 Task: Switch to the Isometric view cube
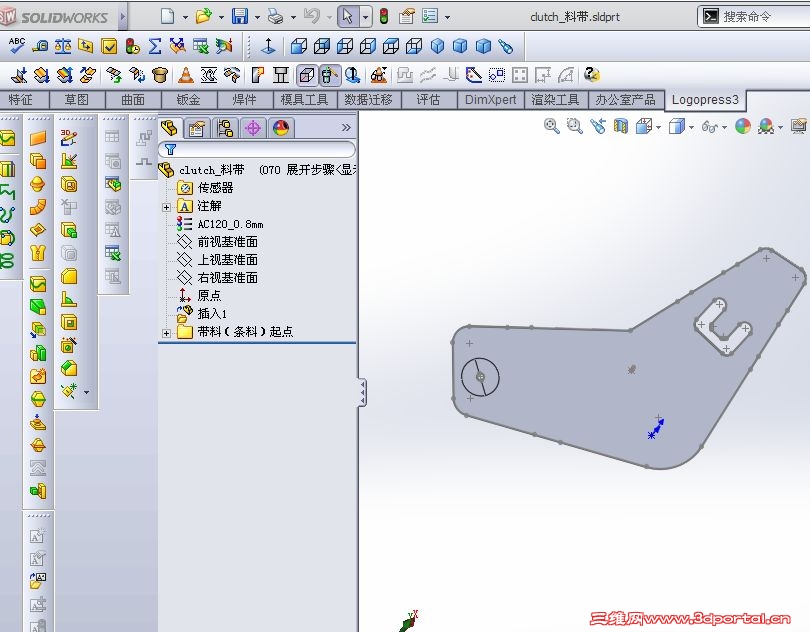[438, 46]
